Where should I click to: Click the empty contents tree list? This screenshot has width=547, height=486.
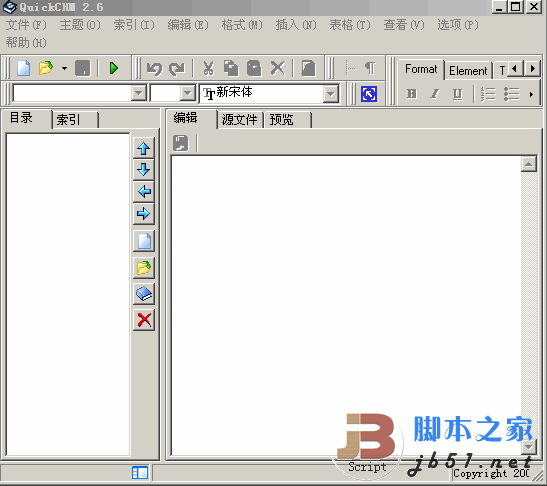click(x=68, y=294)
